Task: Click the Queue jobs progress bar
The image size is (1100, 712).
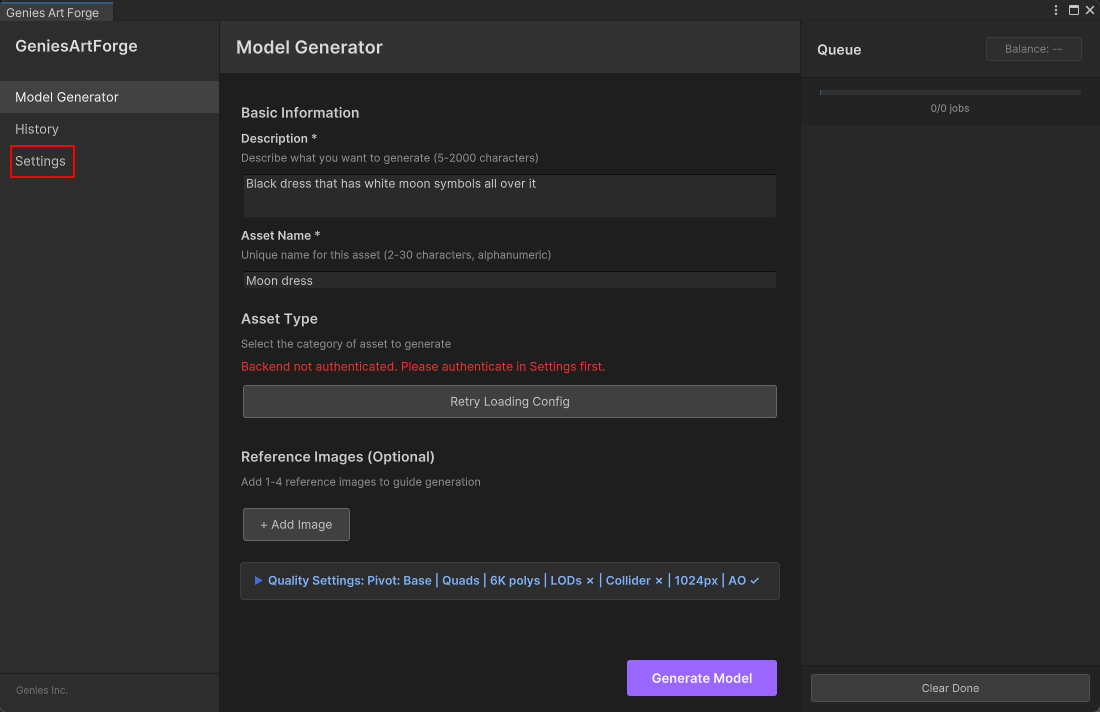Action: (x=949, y=92)
